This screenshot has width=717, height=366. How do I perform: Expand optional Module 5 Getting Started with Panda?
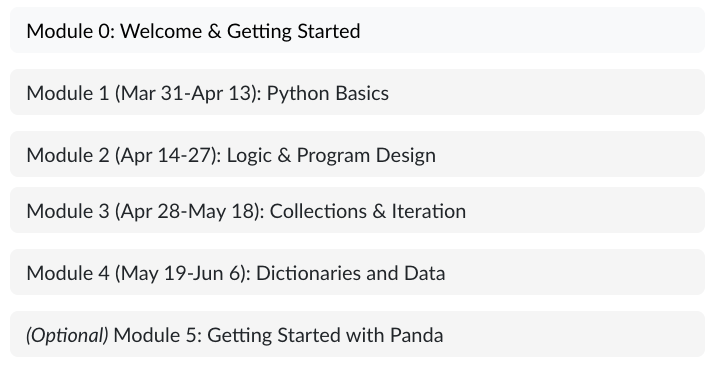coord(357,334)
